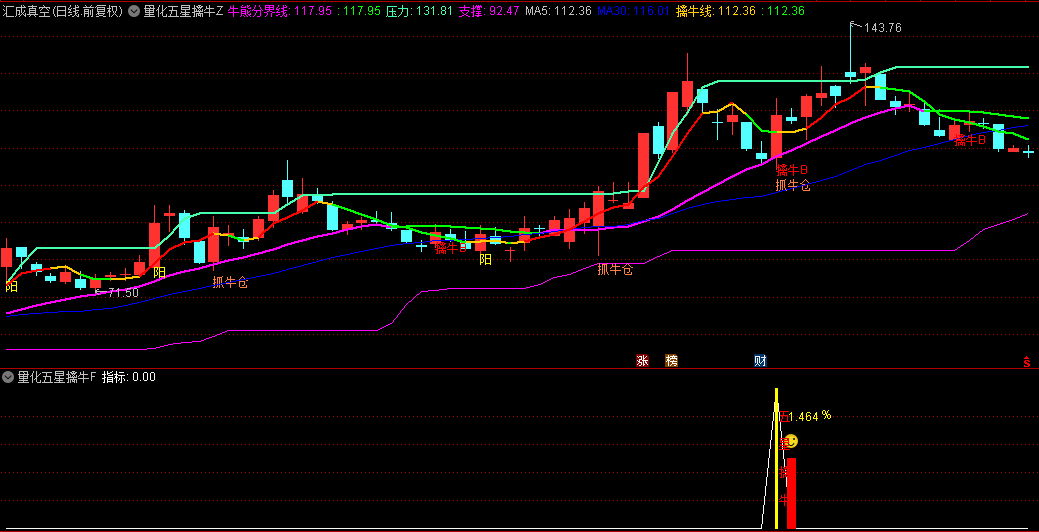Click the 71.50 low price marker
The image size is (1039, 532).
tap(122, 293)
